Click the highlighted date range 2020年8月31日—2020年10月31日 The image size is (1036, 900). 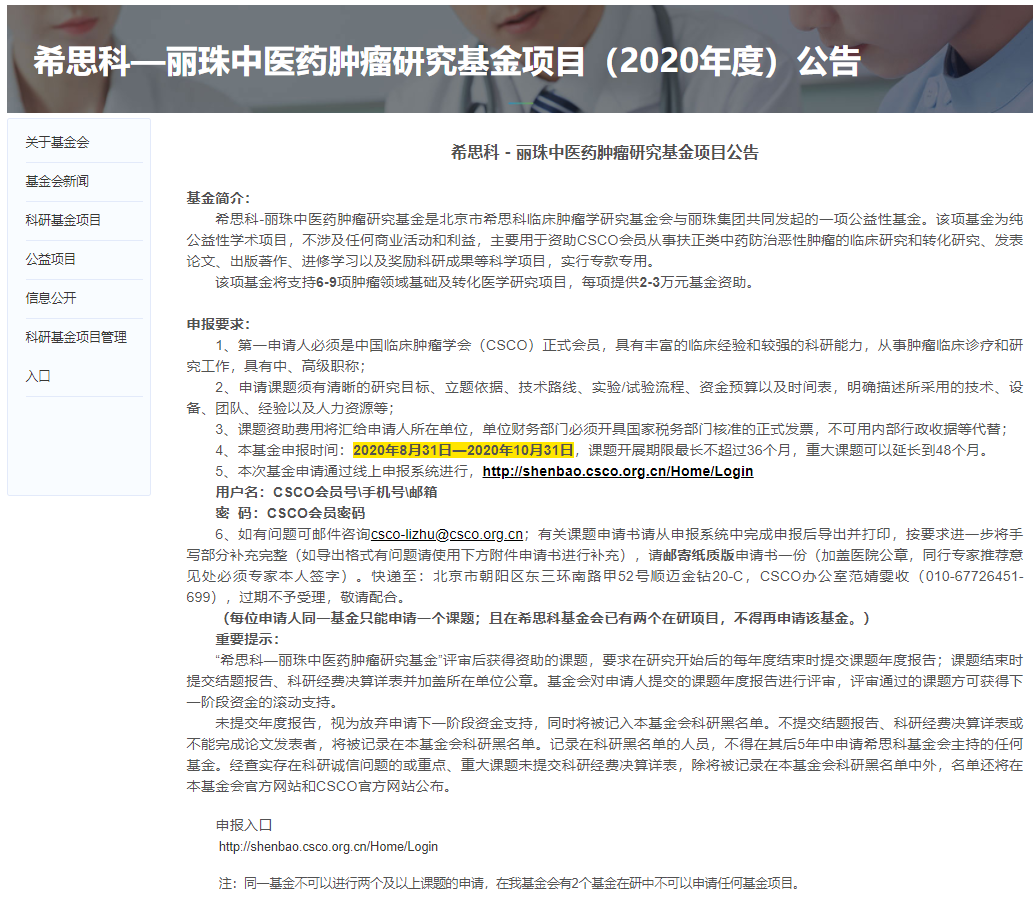463,450
